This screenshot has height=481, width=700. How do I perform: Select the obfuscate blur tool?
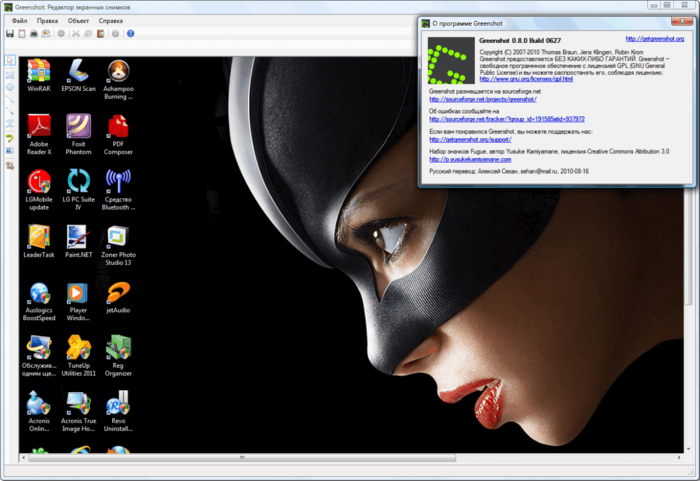[x=10, y=151]
